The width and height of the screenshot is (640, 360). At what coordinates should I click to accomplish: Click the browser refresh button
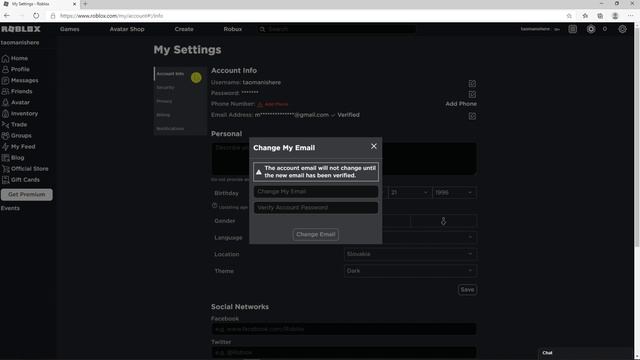pos(36,16)
